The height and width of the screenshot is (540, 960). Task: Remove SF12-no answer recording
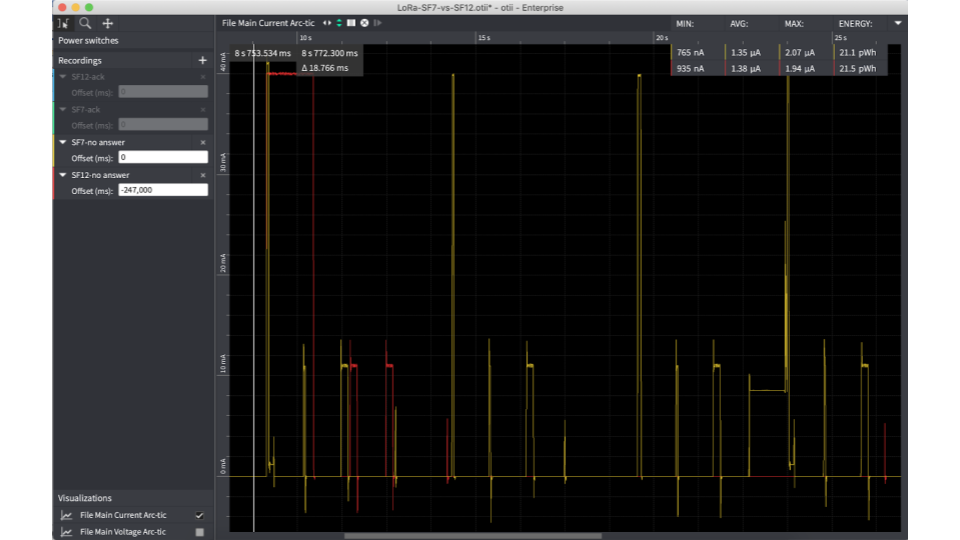[x=203, y=175]
